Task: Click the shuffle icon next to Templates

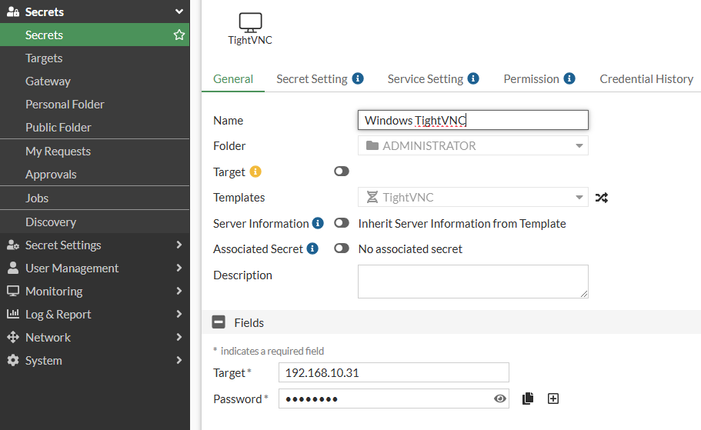Action: click(x=601, y=198)
